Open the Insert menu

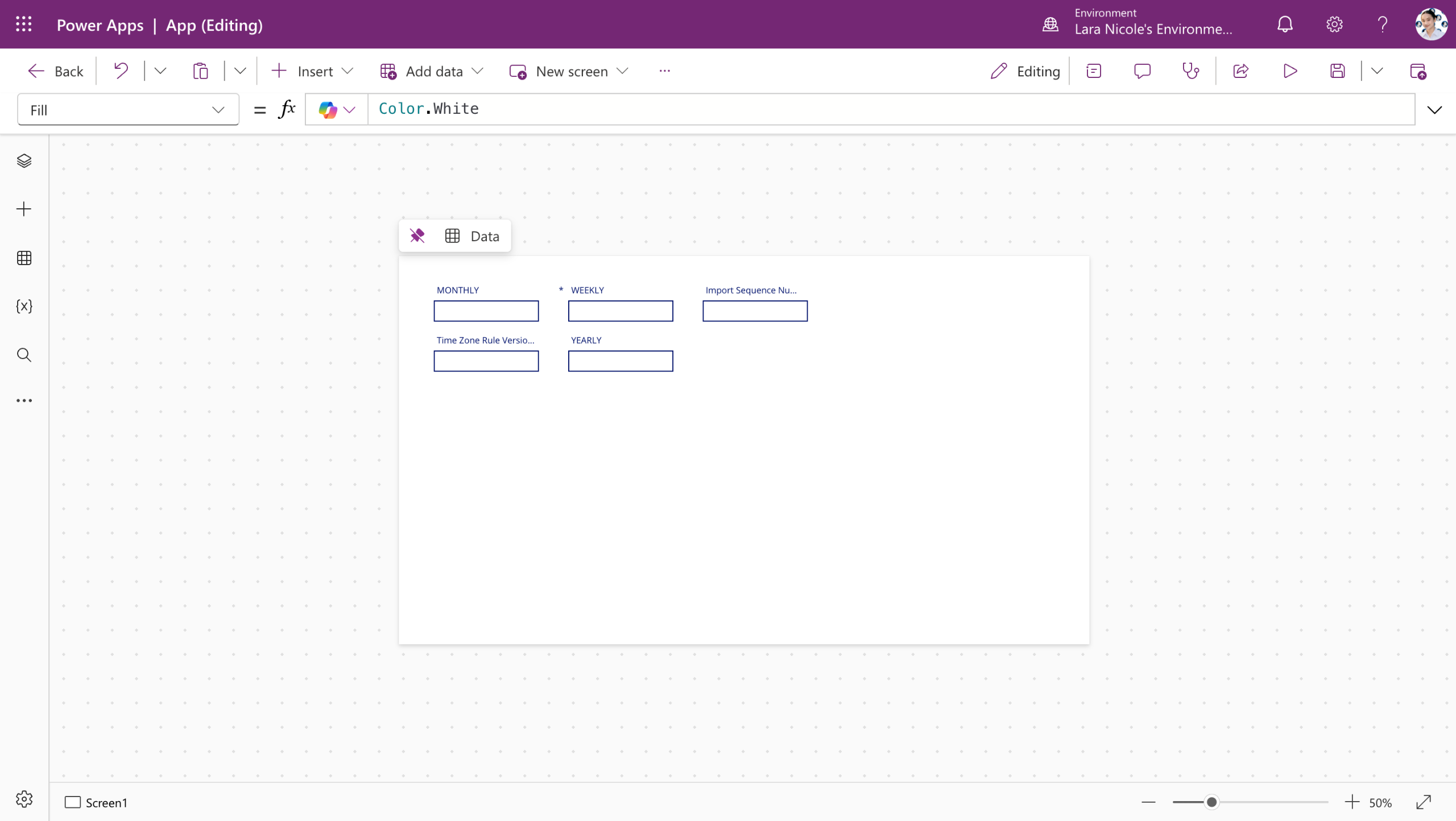click(312, 71)
